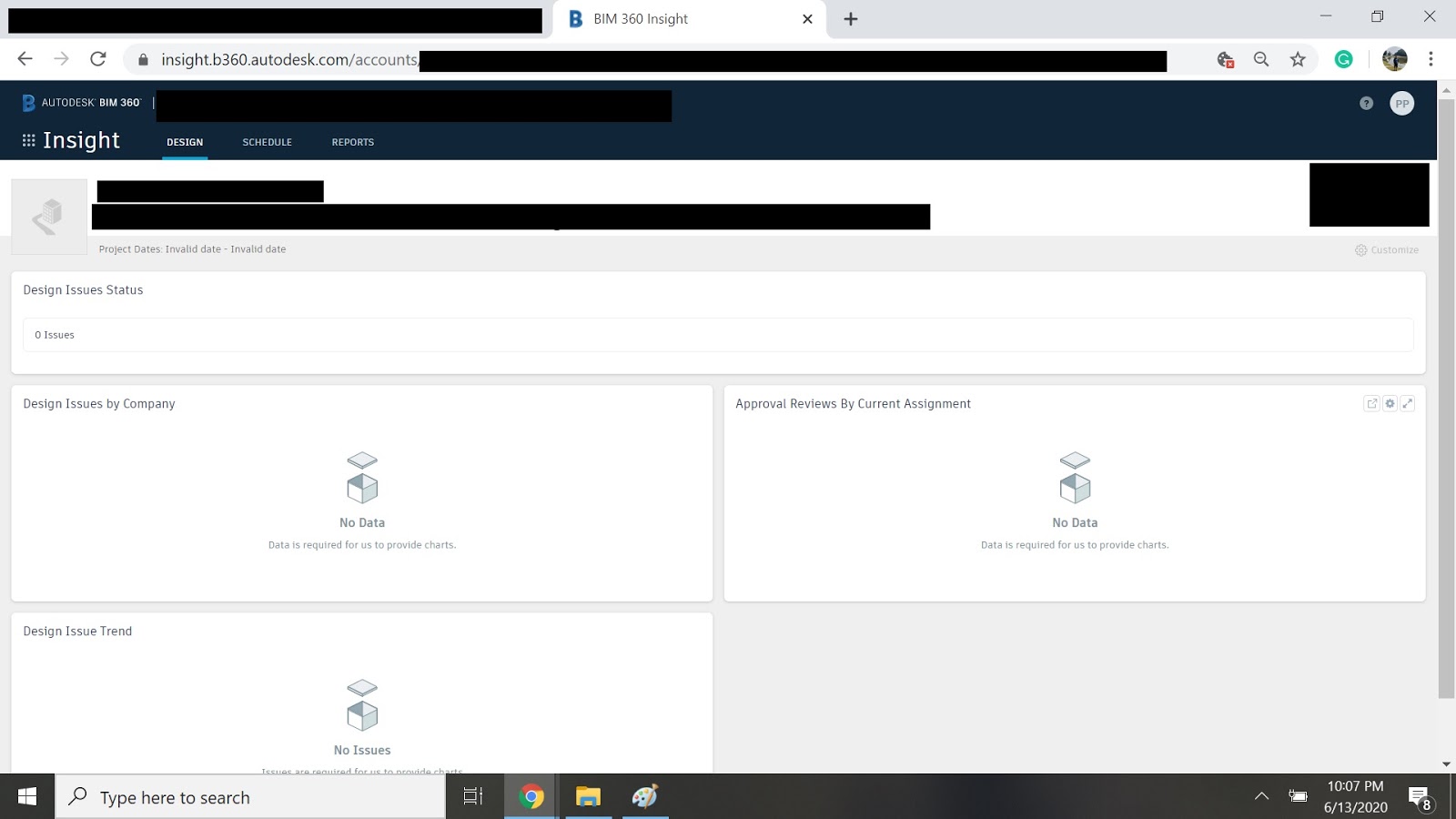Open a new browser tab
The image size is (1456, 819).
(851, 18)
